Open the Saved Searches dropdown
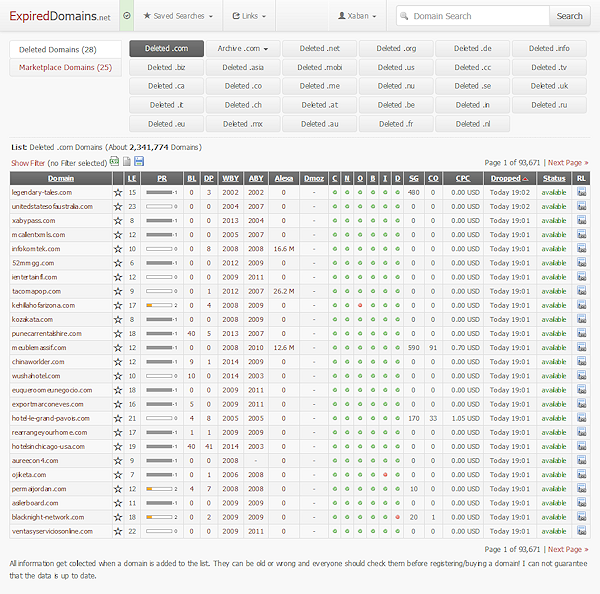The width and height of the screenshot is (600, 594). [178, 16]
